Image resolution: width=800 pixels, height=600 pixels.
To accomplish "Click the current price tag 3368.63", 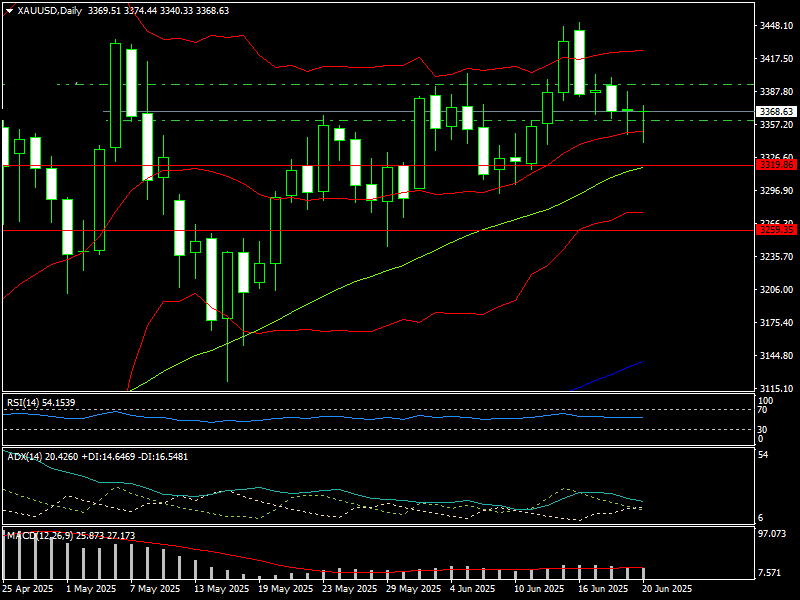I will (776, 111).
